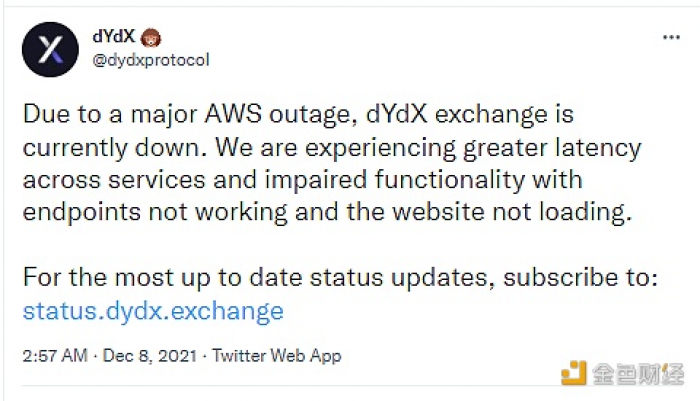Click the tweet line starting 'currently down'
This screenshot has height=401, width=700.
(332, 148)
